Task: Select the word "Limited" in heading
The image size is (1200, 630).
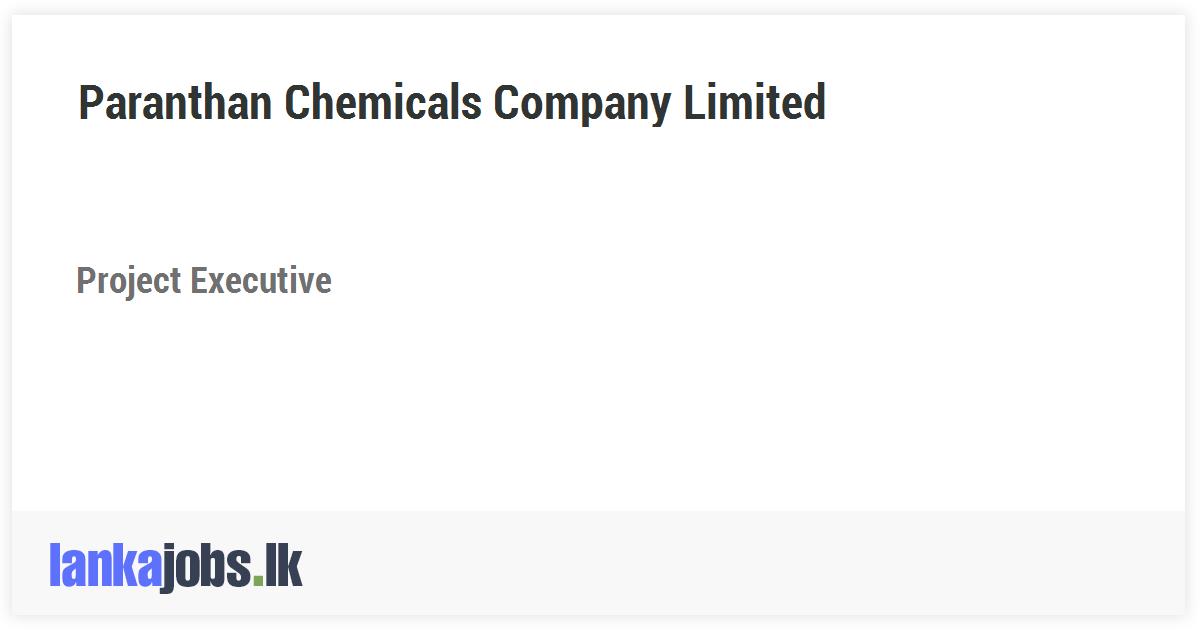Action: [755, 103]
